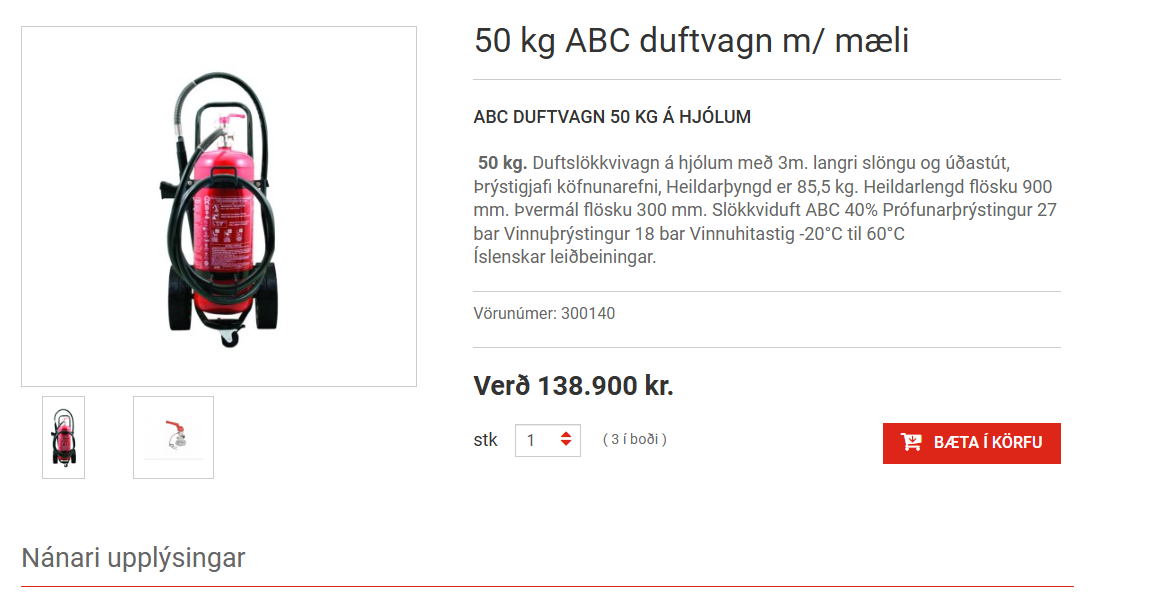
Task: Click the price 'Verð 138.900 kr.'
Action: coord(574,386)
